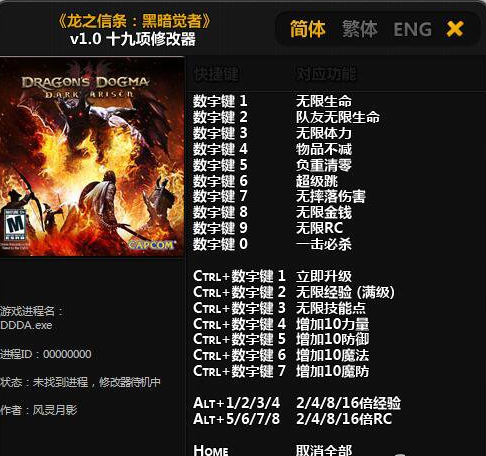Enable the 一击必杀 option
Image resolution: width=486 pixels, height=456 pixels.
[x=324, y=244]
